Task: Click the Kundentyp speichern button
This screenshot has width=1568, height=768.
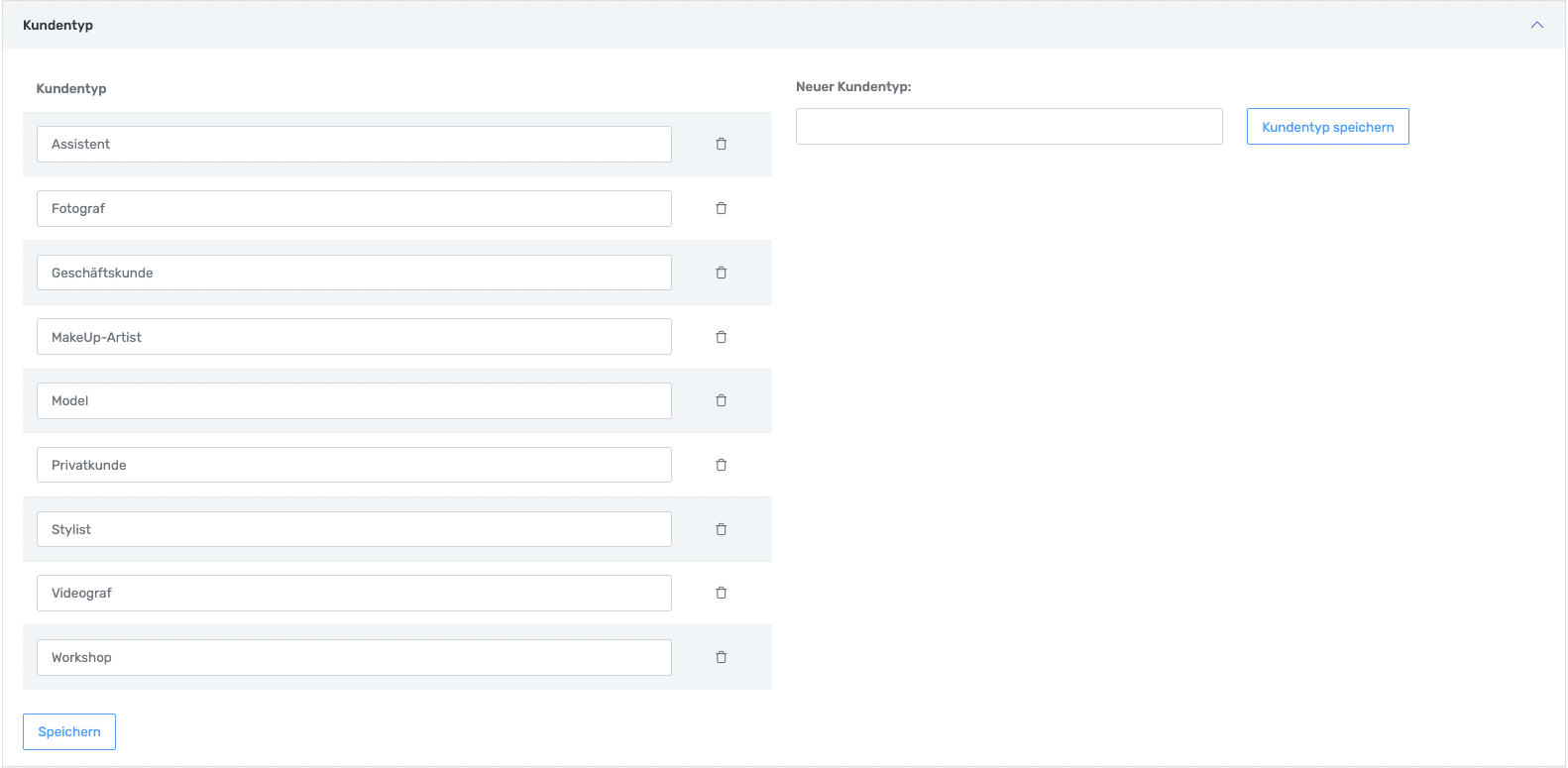Action: coord(1327,127)
